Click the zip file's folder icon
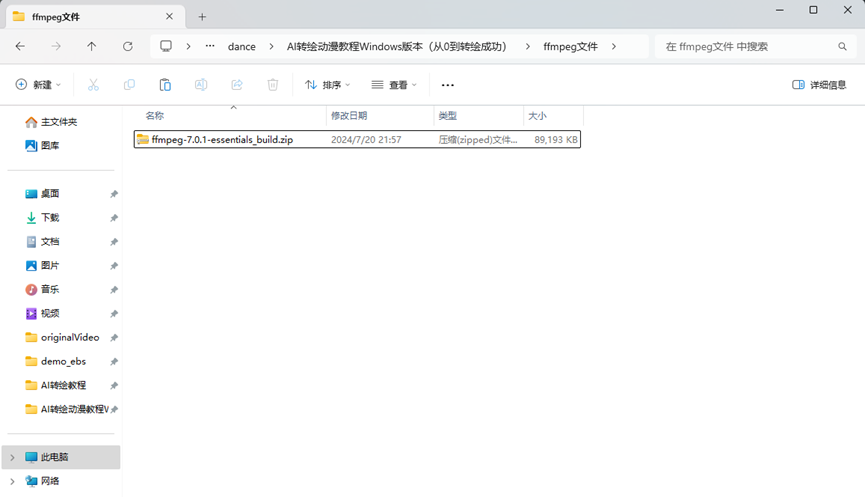 143,140
